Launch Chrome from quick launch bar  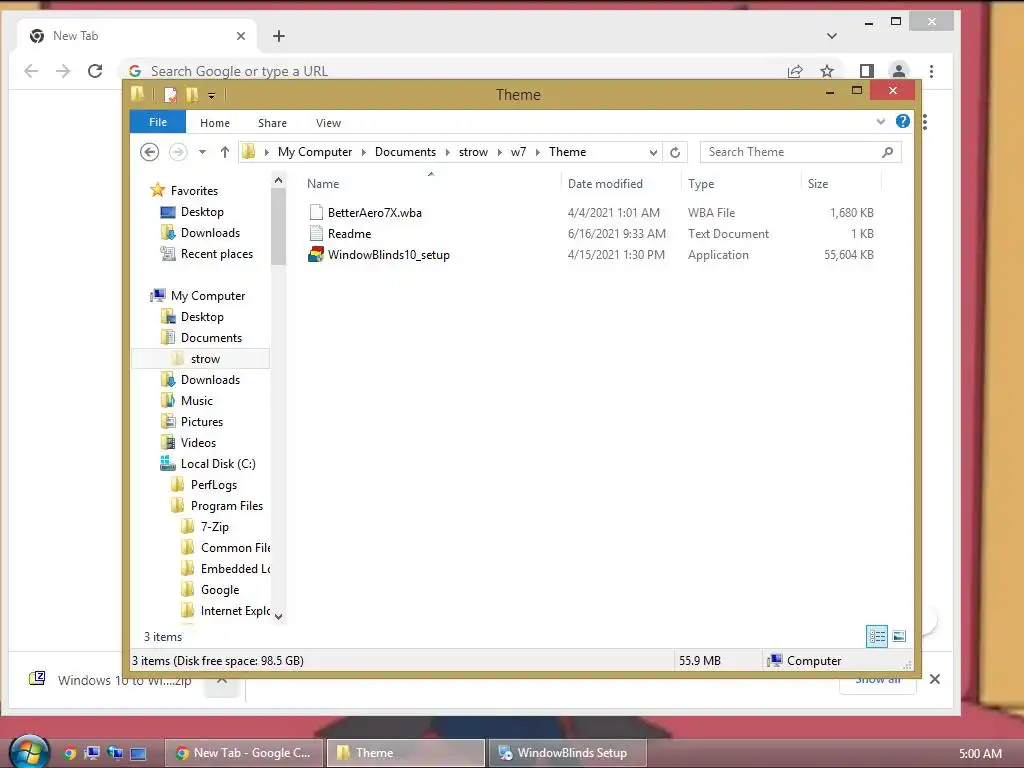[x=69, y=753]
